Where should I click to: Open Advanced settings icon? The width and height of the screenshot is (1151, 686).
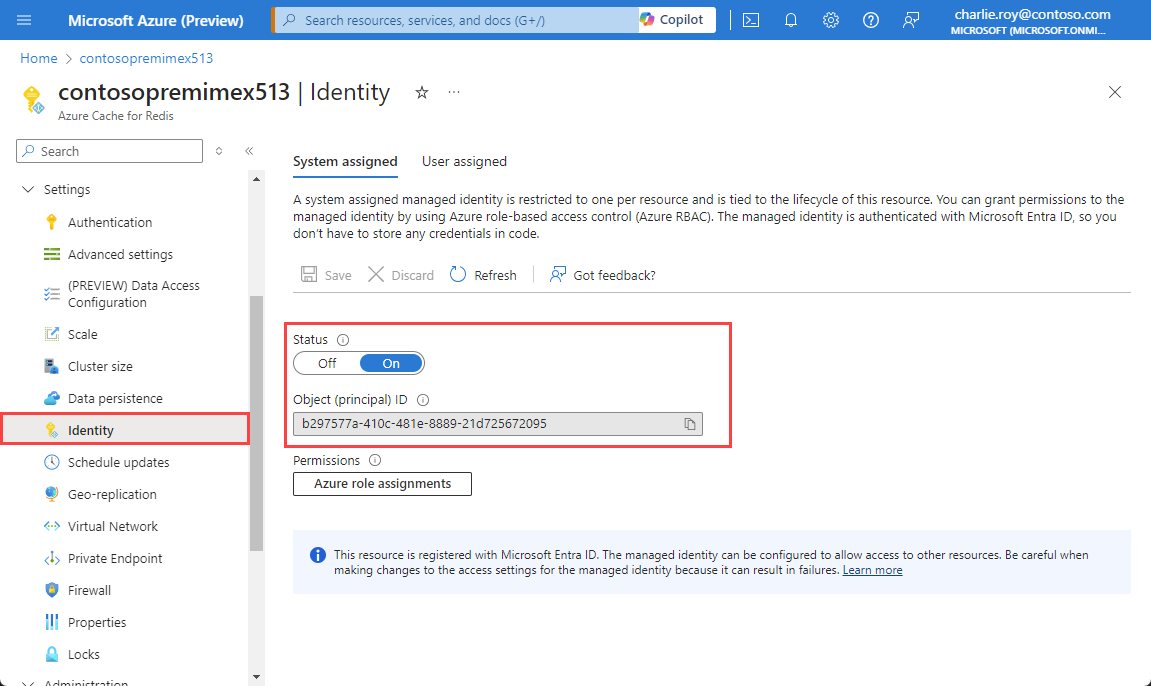[x=51, y=255]
